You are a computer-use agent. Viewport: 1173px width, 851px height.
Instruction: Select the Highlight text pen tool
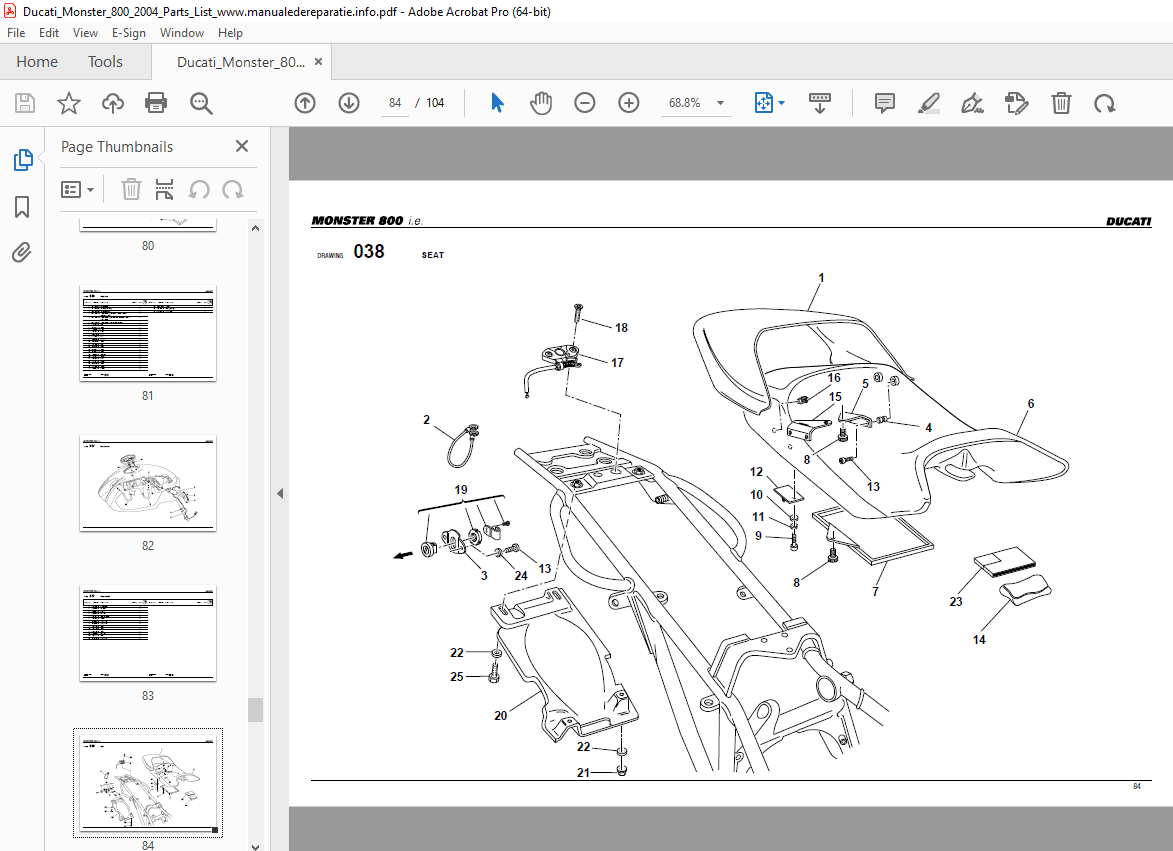tap(928, 103)
